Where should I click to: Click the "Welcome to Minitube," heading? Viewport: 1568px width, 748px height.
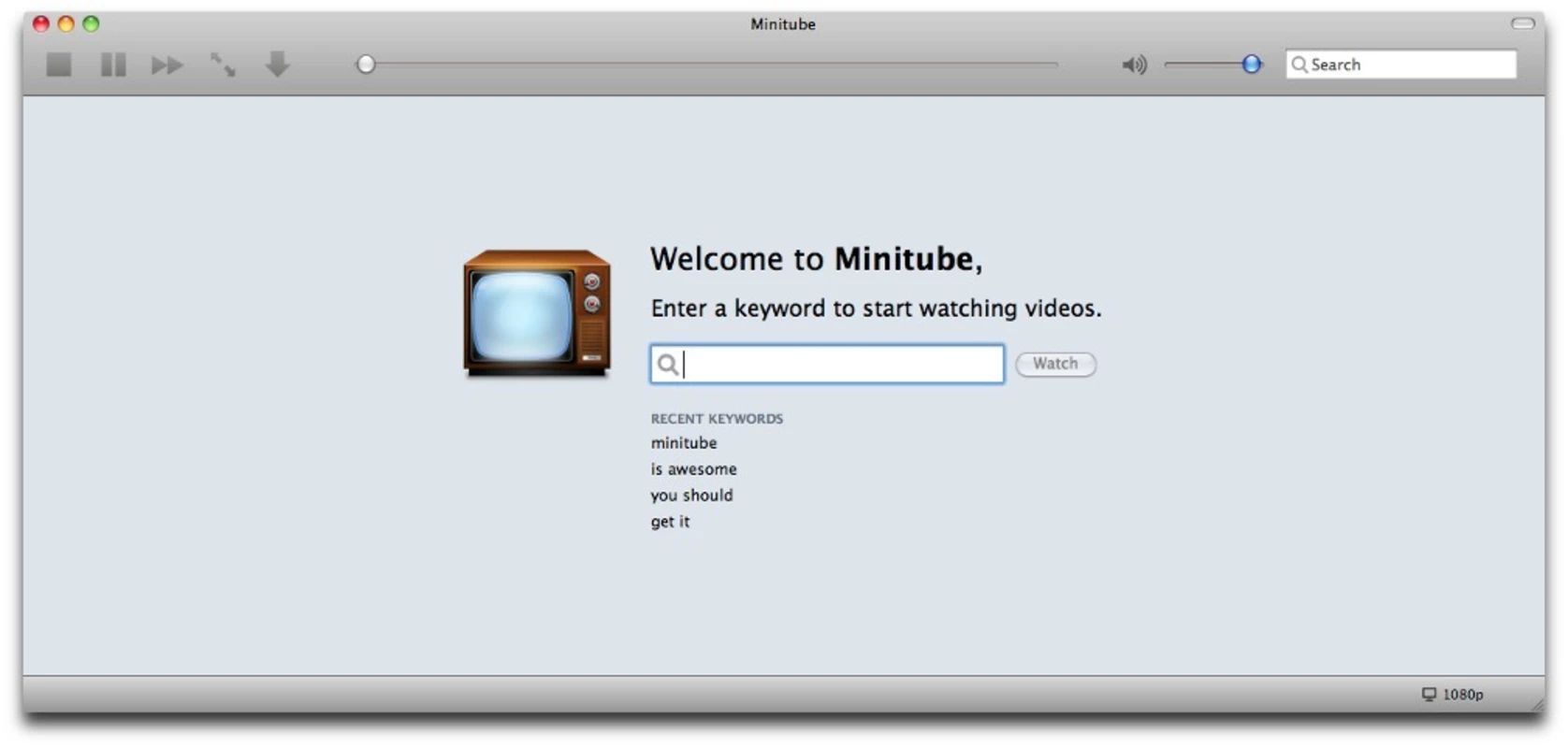pyautogui.click(x=817, y=259)
